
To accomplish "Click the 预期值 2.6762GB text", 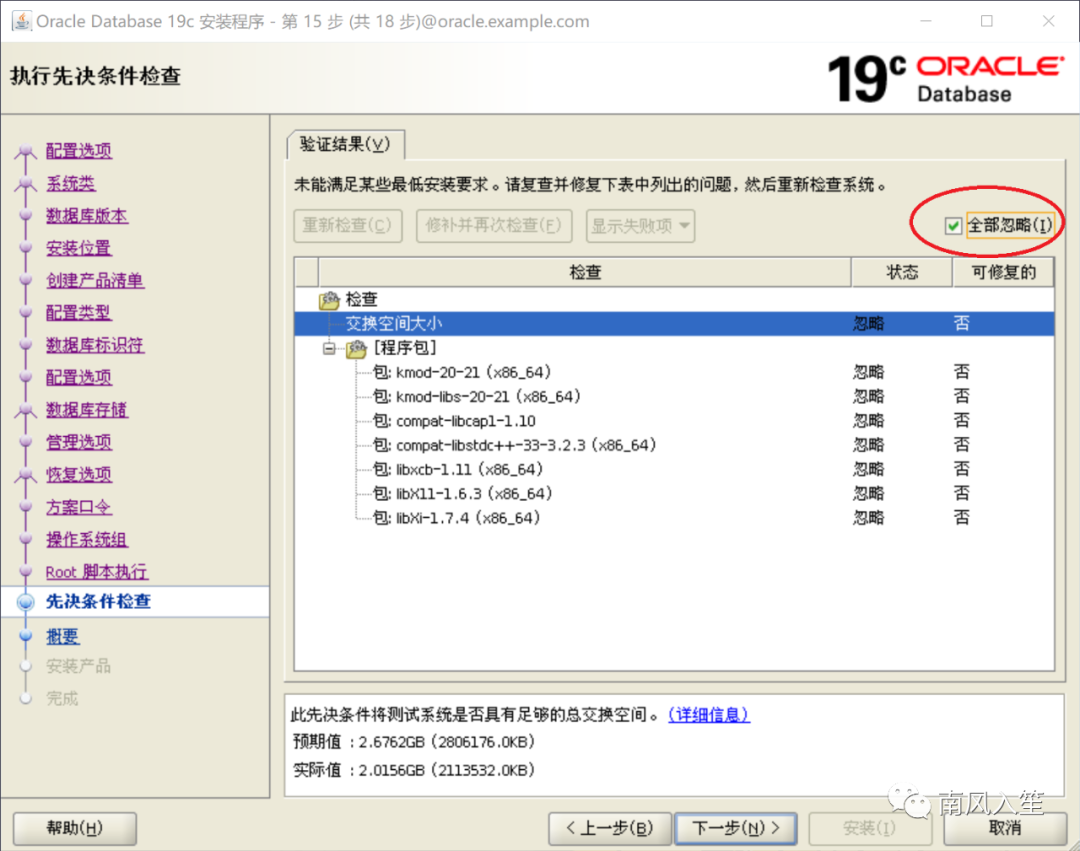I will 414,742.
